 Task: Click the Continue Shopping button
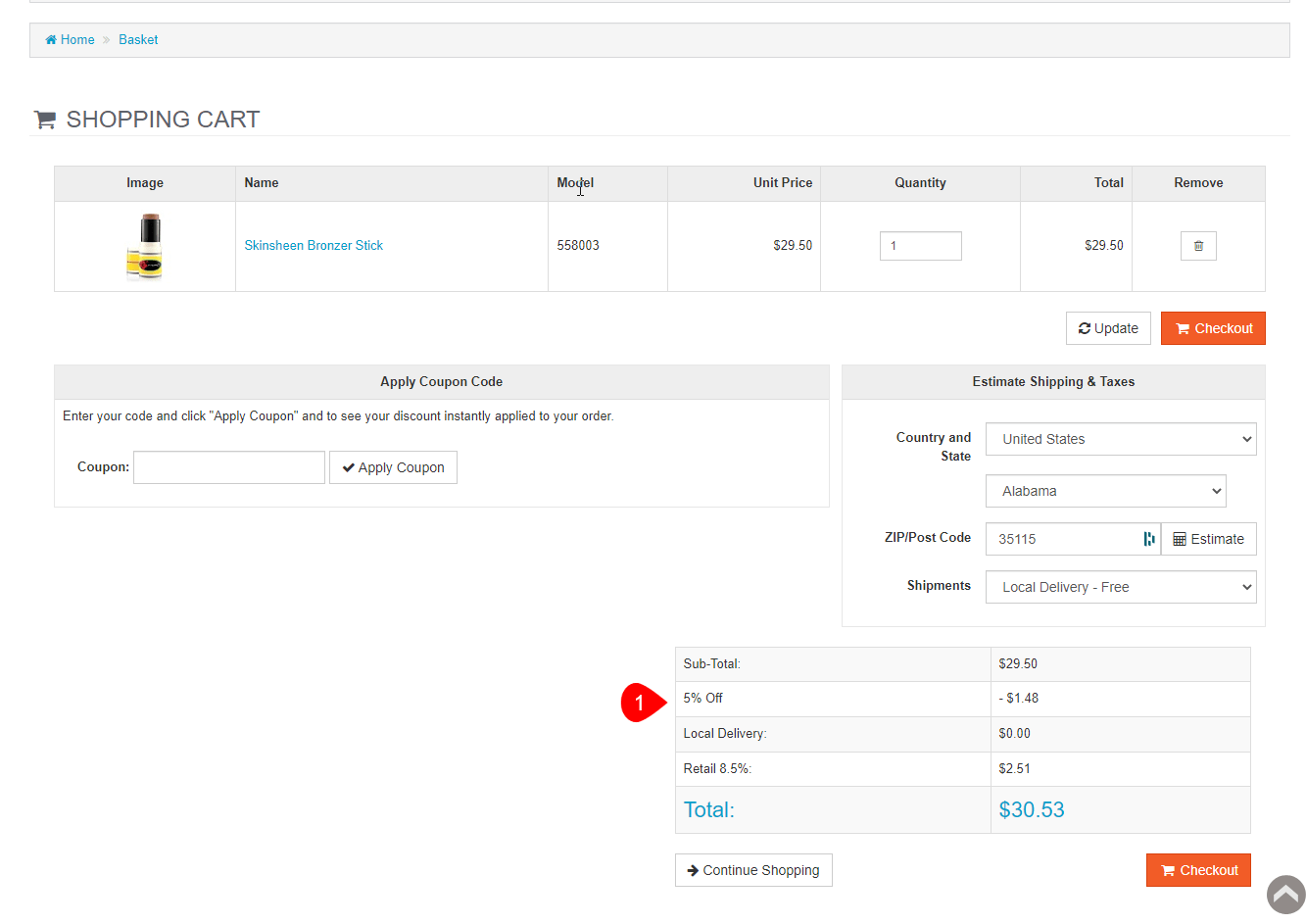click(753, 870)
